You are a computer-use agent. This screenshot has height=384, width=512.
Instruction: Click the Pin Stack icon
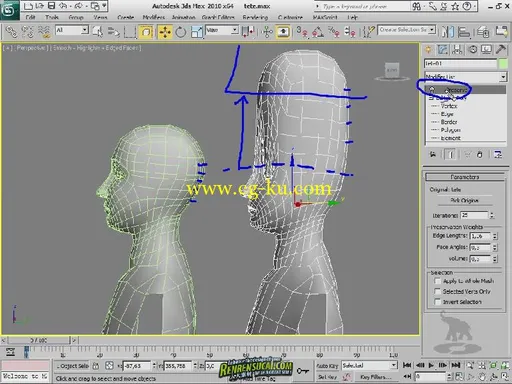(433, 155)
